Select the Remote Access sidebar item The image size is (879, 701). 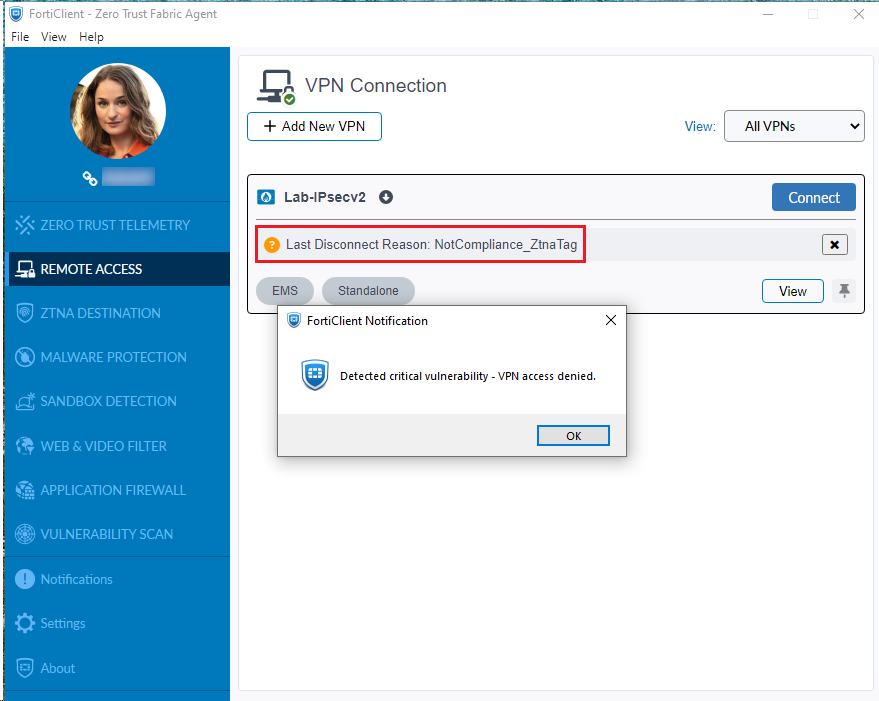119,269
